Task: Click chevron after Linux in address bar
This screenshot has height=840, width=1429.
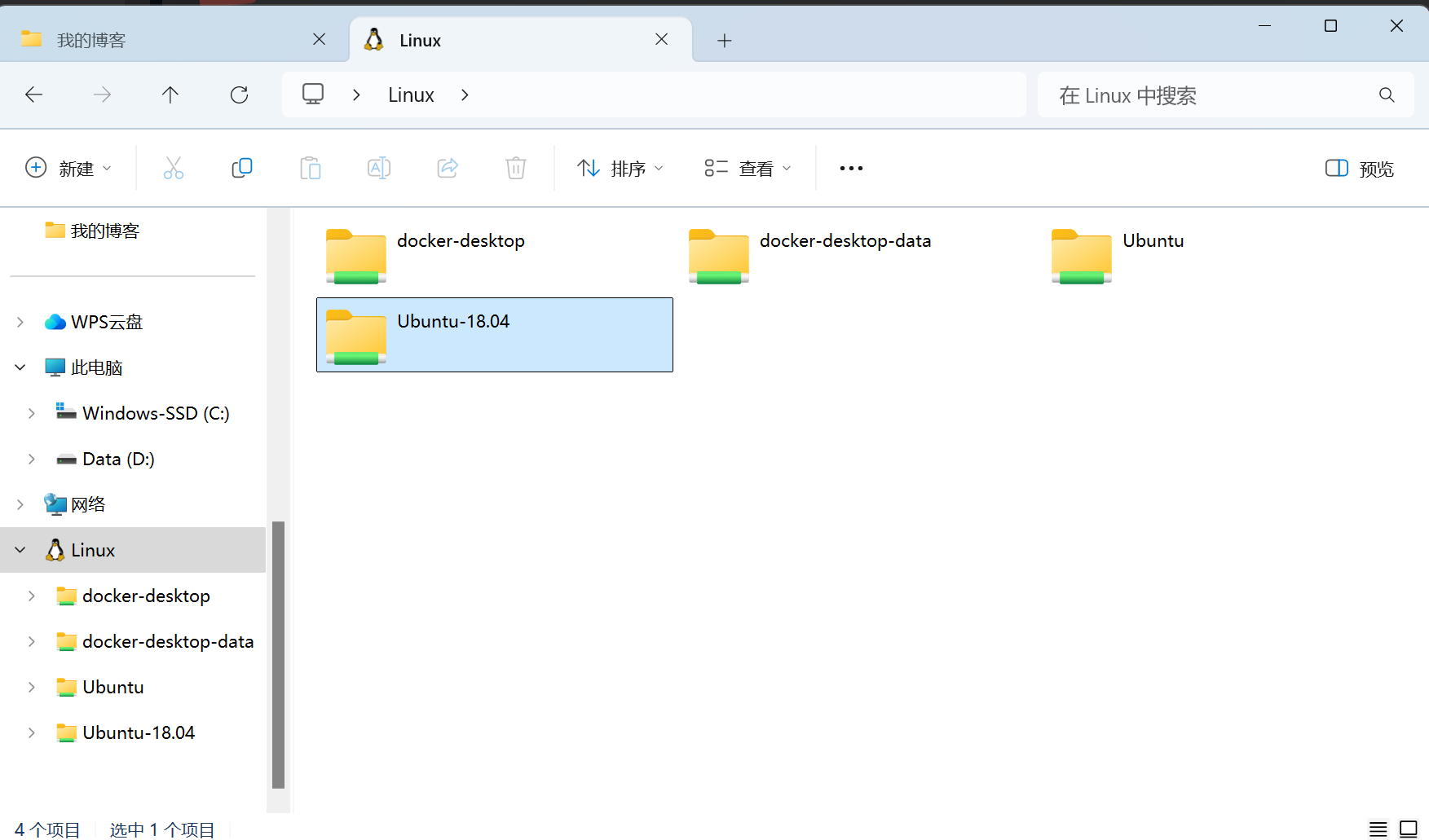Action: [x=465, y=95]
